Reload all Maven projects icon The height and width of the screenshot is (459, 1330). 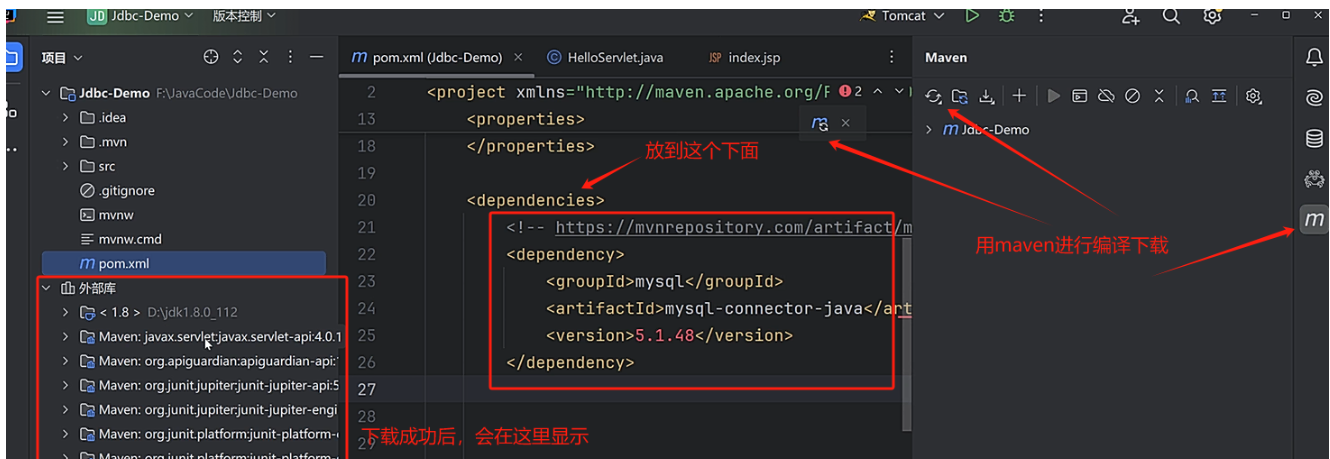(933, 96)
